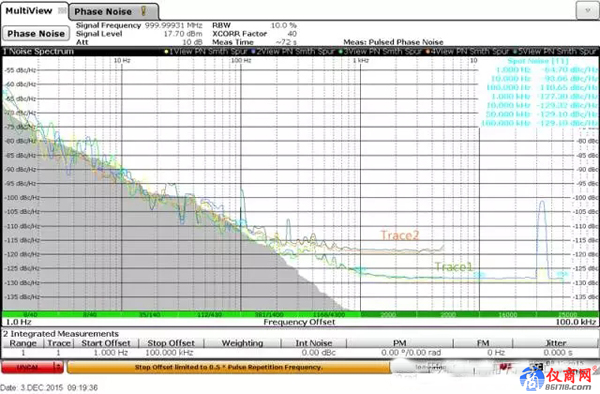Click the 16000 progress bar segment
Screen dimensions: 600x394
[508, 314]
